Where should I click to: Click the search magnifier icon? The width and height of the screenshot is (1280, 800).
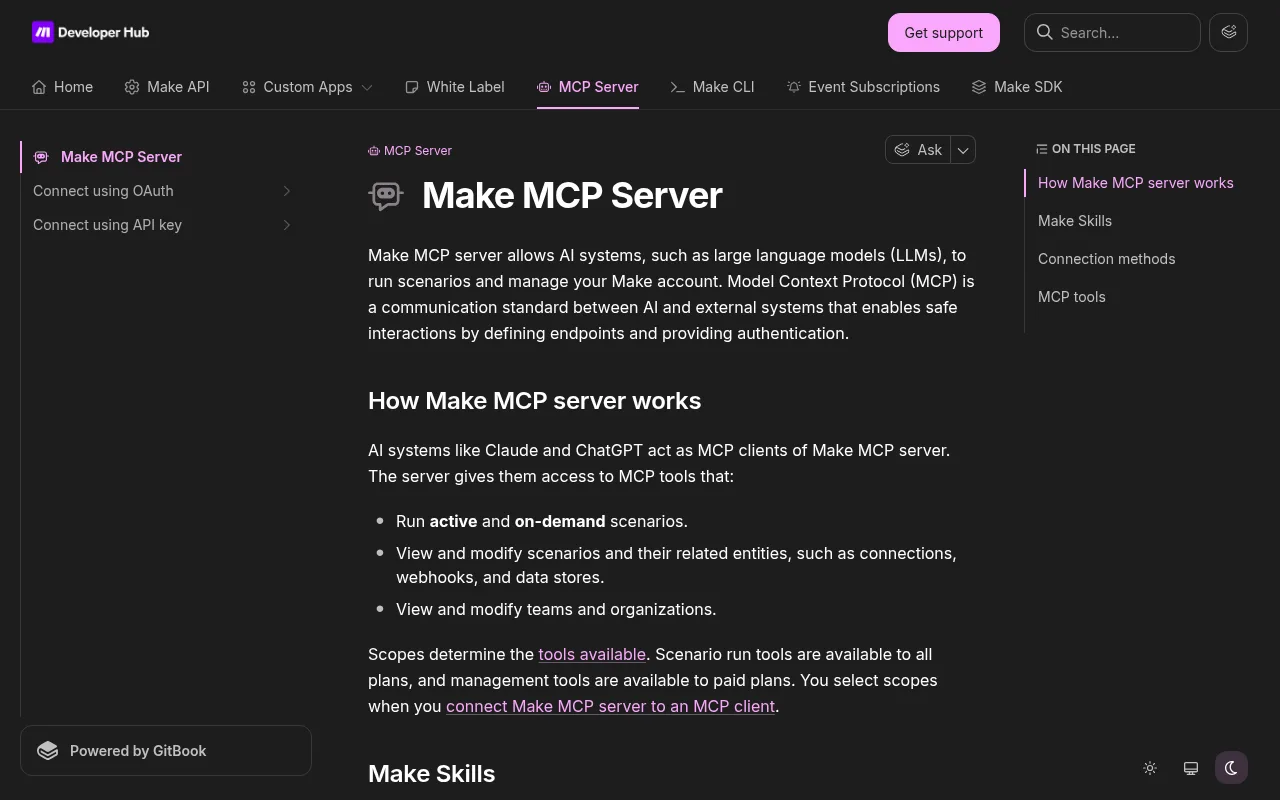click(x=1044, y=32)
